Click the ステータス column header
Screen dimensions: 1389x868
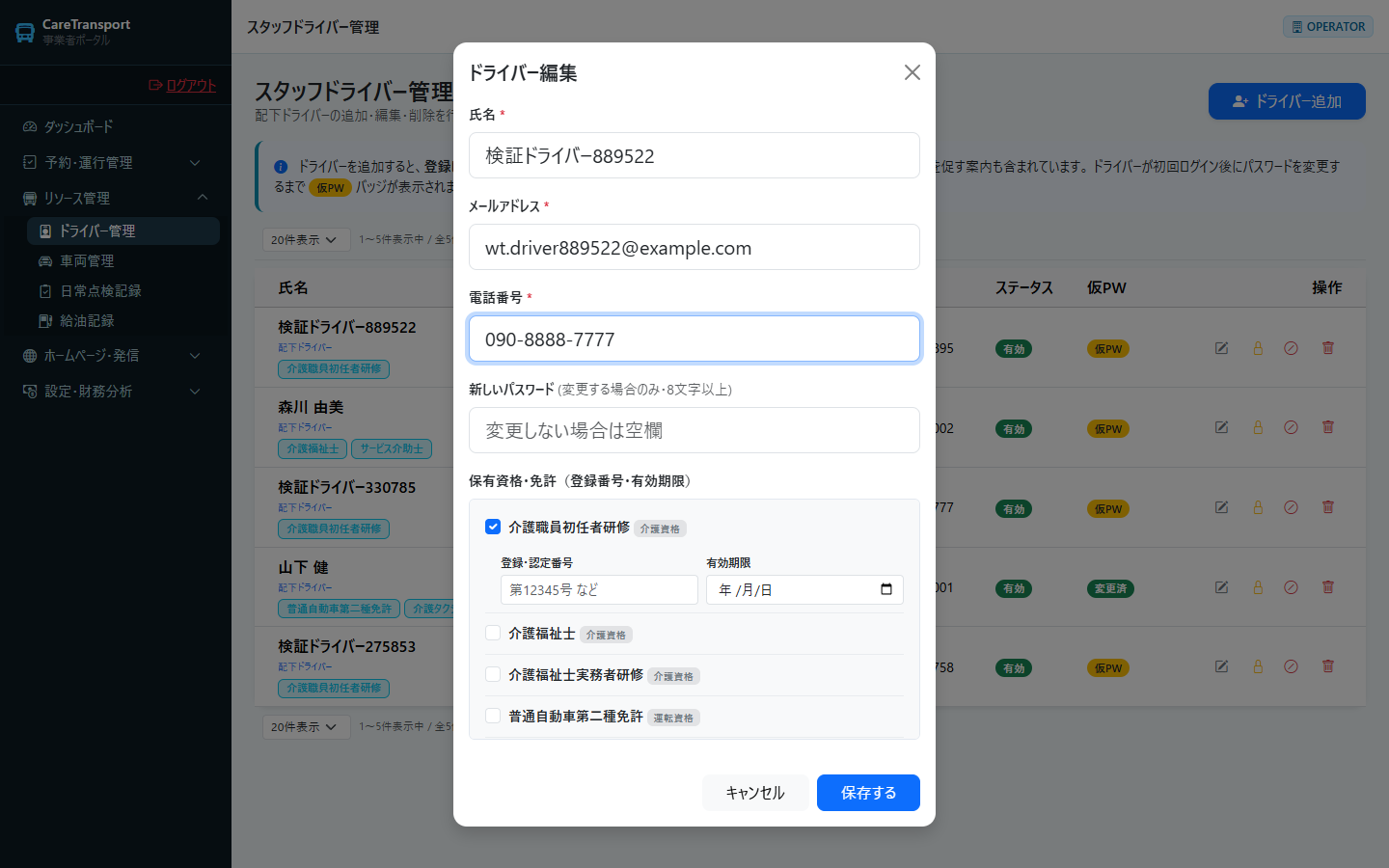click(x=1024, y=287)
